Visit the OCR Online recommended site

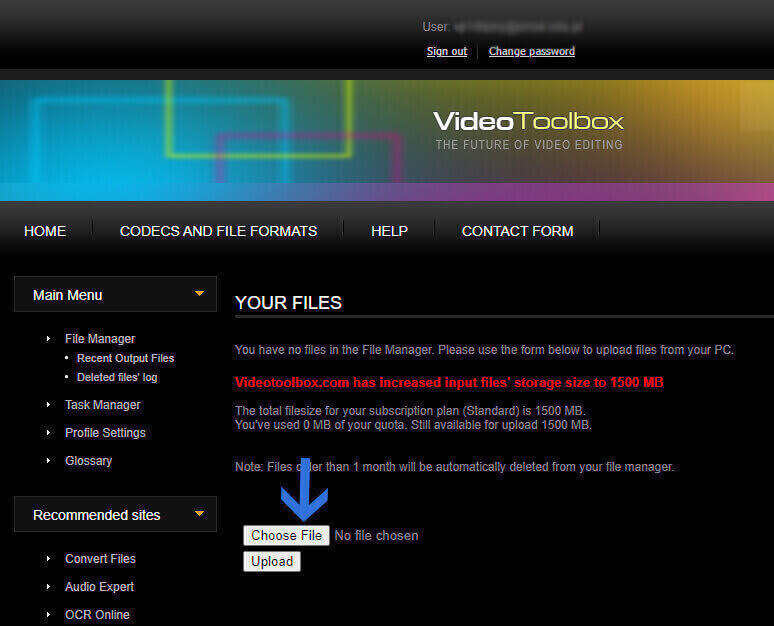coord(97,615)
